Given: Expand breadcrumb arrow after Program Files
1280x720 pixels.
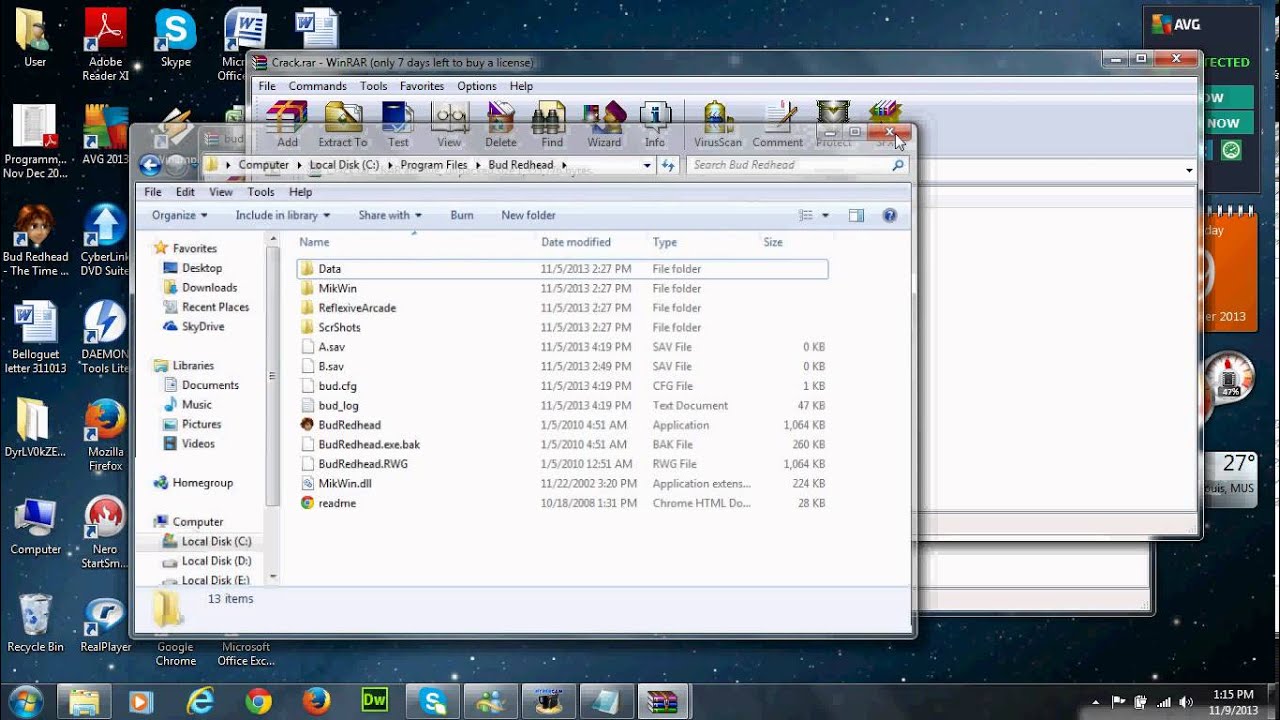Looking at the screenshot, I should tap(478, 165).
